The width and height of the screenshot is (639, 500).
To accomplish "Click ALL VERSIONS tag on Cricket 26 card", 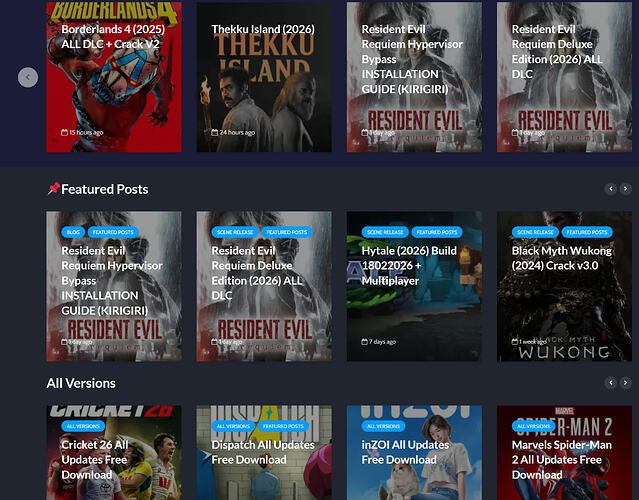I will click(83, 426).
